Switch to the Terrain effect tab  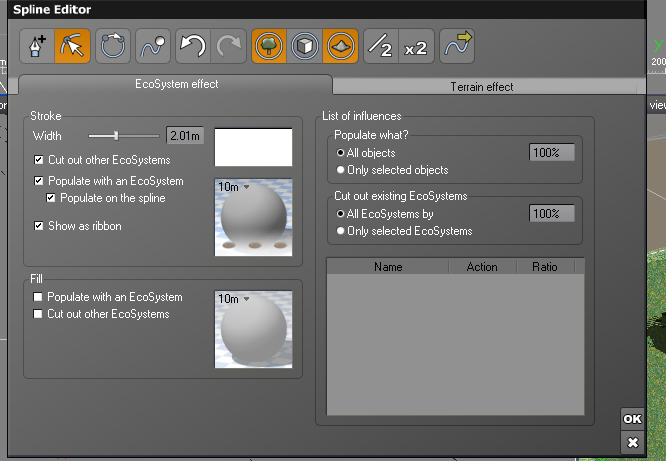pos(482,87)
